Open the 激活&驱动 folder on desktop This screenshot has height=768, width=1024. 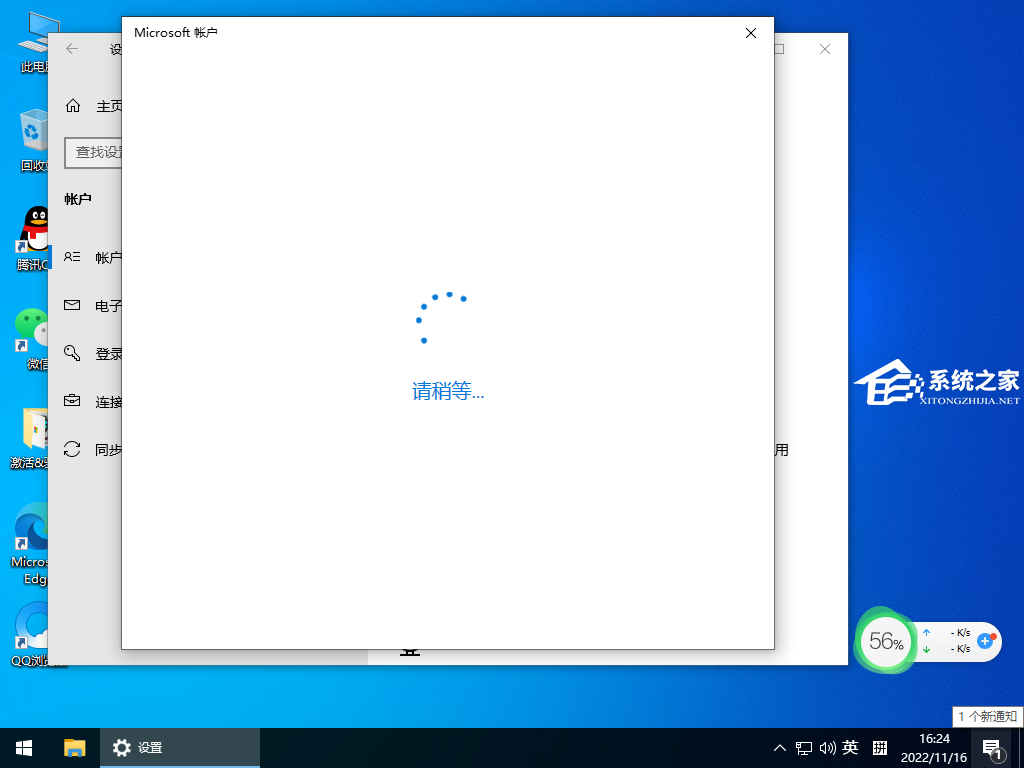pos(33,428)
